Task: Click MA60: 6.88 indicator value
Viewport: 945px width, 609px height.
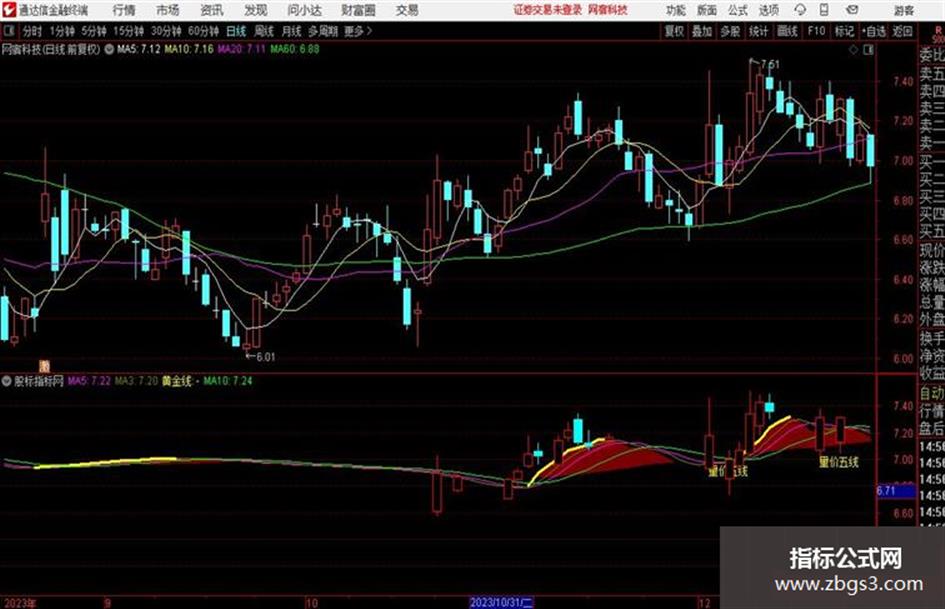Action: [x=295, y=49]
